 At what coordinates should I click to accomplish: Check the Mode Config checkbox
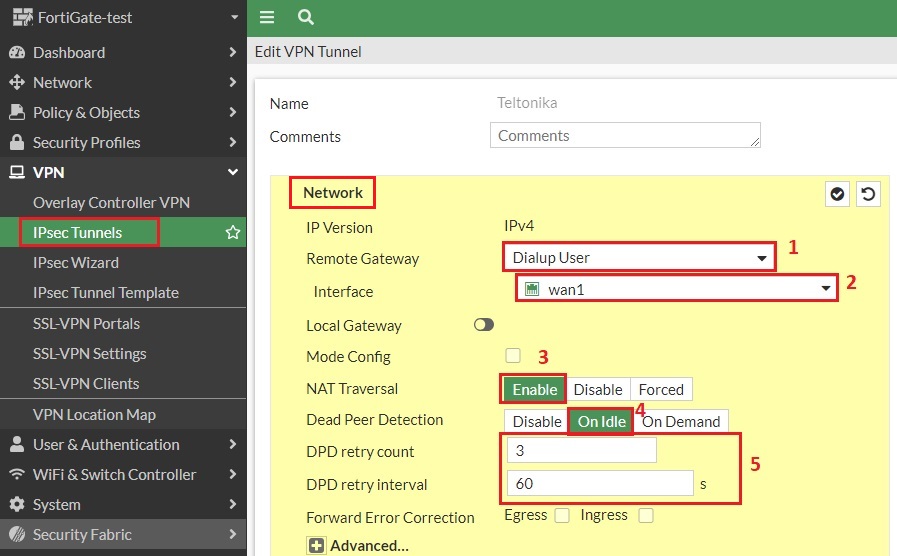click(513, 355)
